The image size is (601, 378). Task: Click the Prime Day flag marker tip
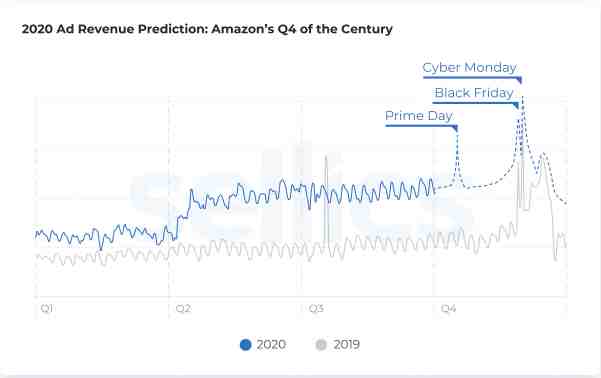pos(455,128)
